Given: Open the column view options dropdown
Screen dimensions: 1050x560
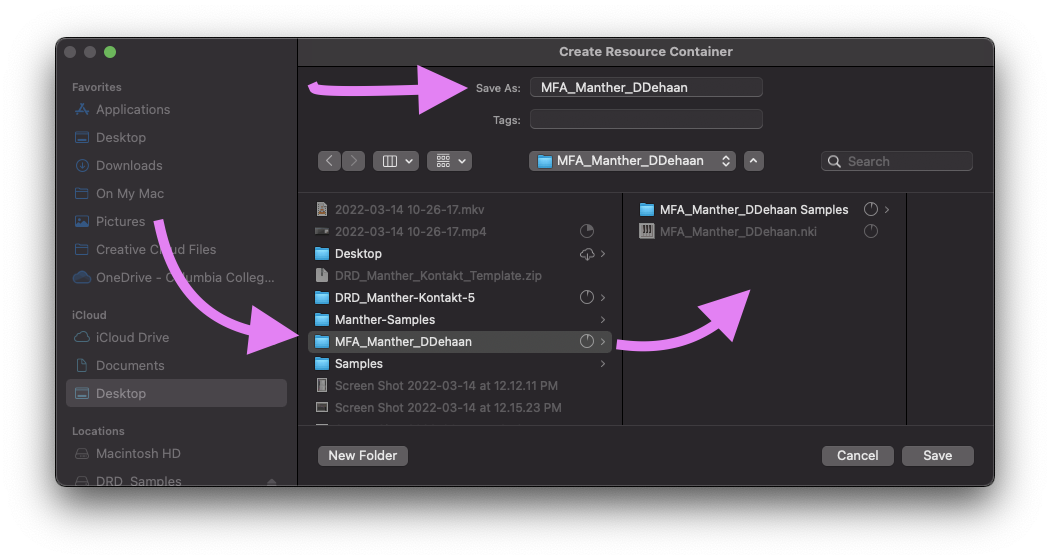Looking at the screenshot, I should click(x=395, y=161).
